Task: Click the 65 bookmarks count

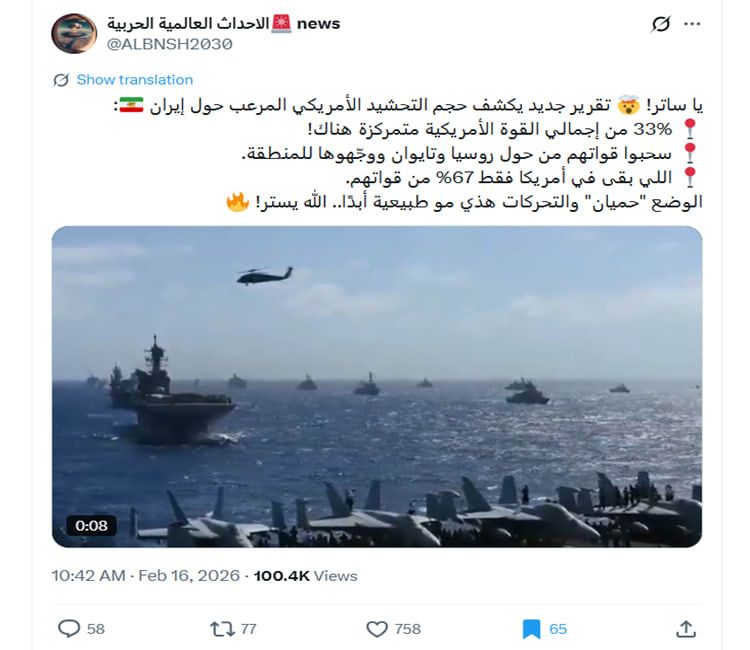Action: coord(558,629)
